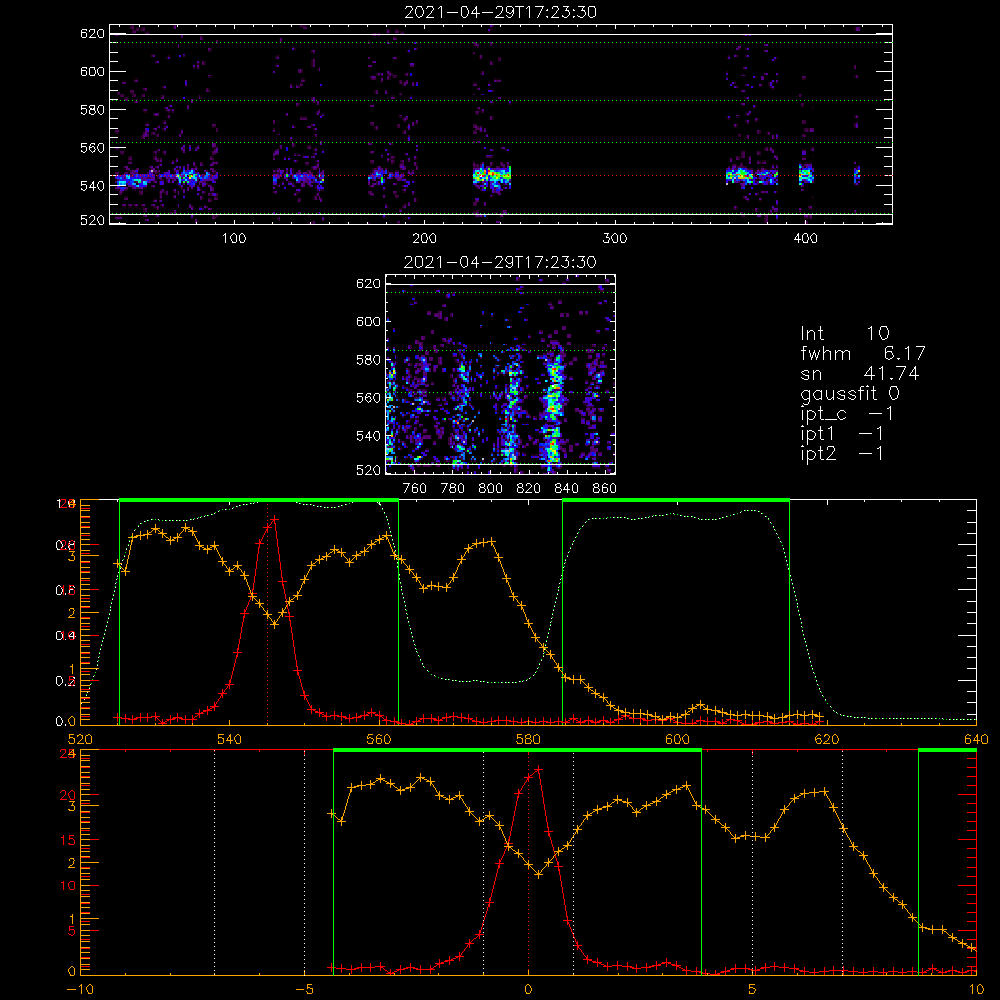Click the timestamp title above the wide spectrogram
The width and height of the screenshot is (1000, 1000).
pos(500,12)
